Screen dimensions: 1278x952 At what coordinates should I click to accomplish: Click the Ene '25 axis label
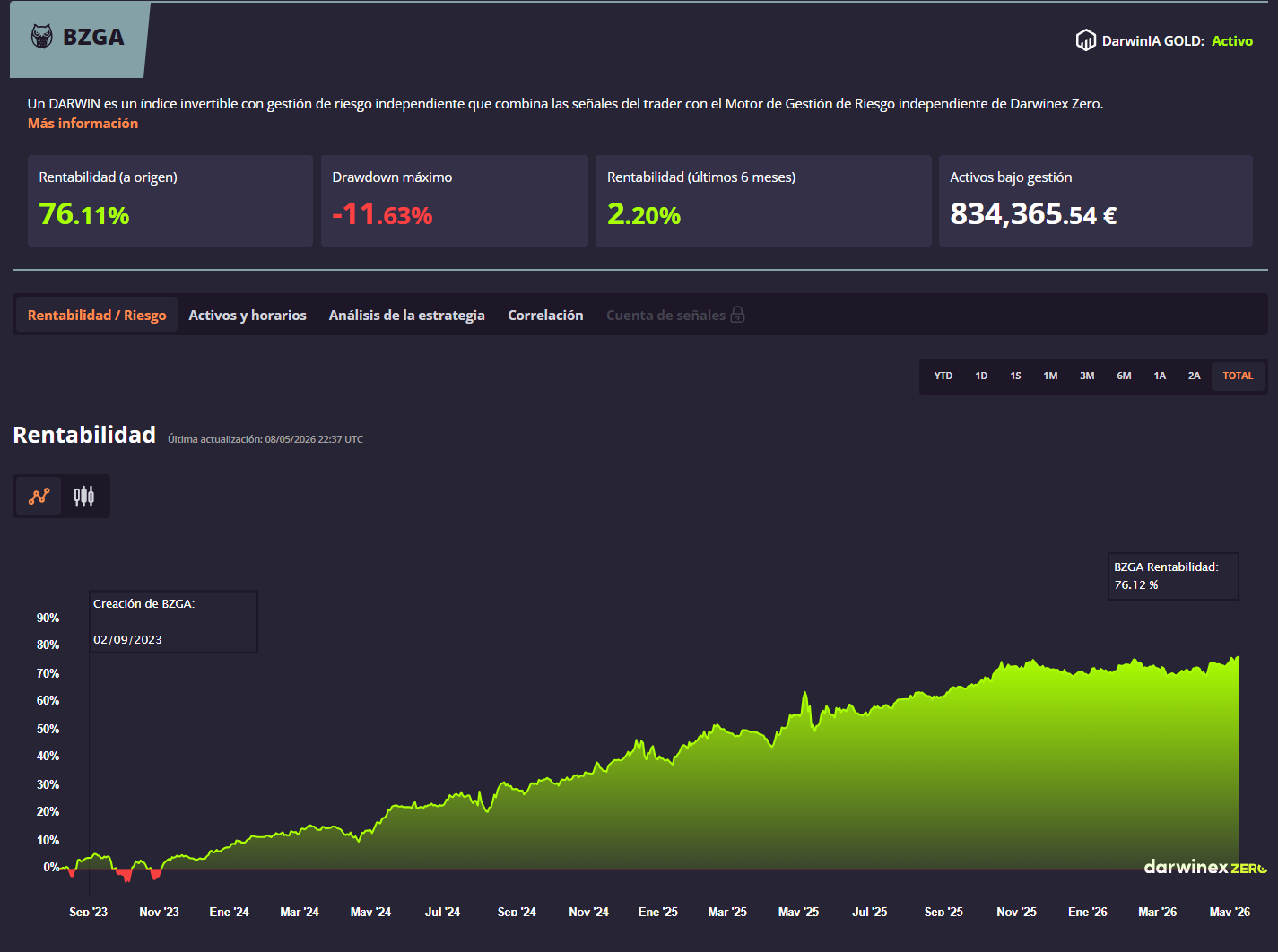pos(658,912)
